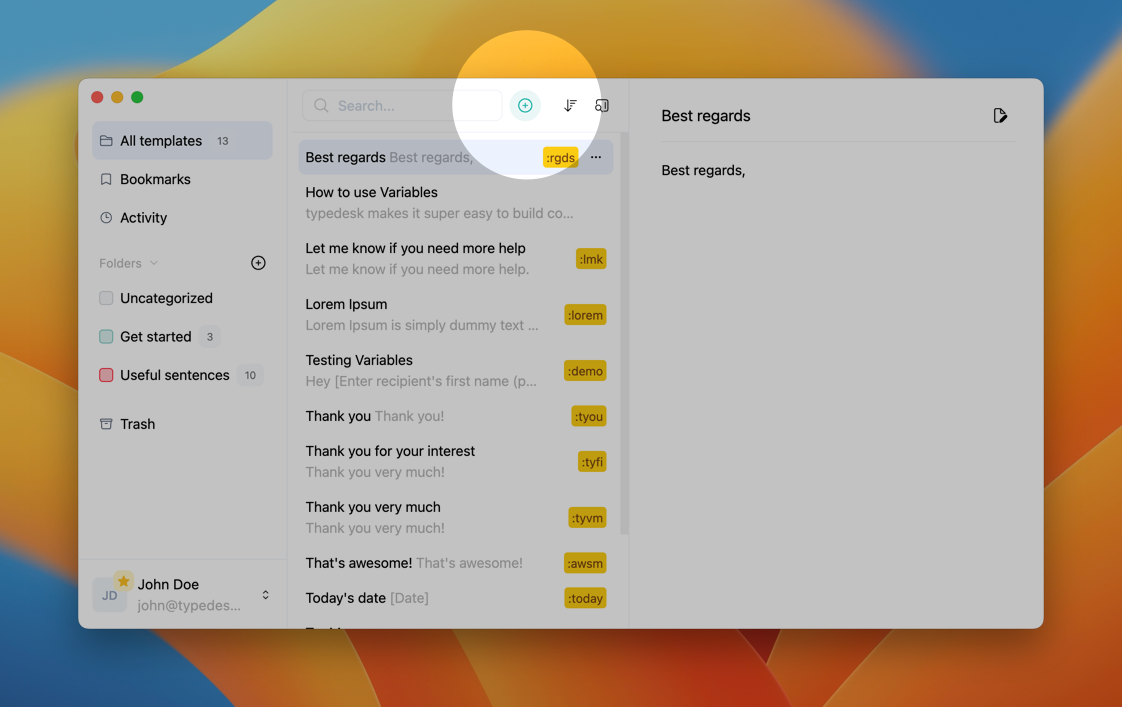Select the Uncategorized folder

166,298
